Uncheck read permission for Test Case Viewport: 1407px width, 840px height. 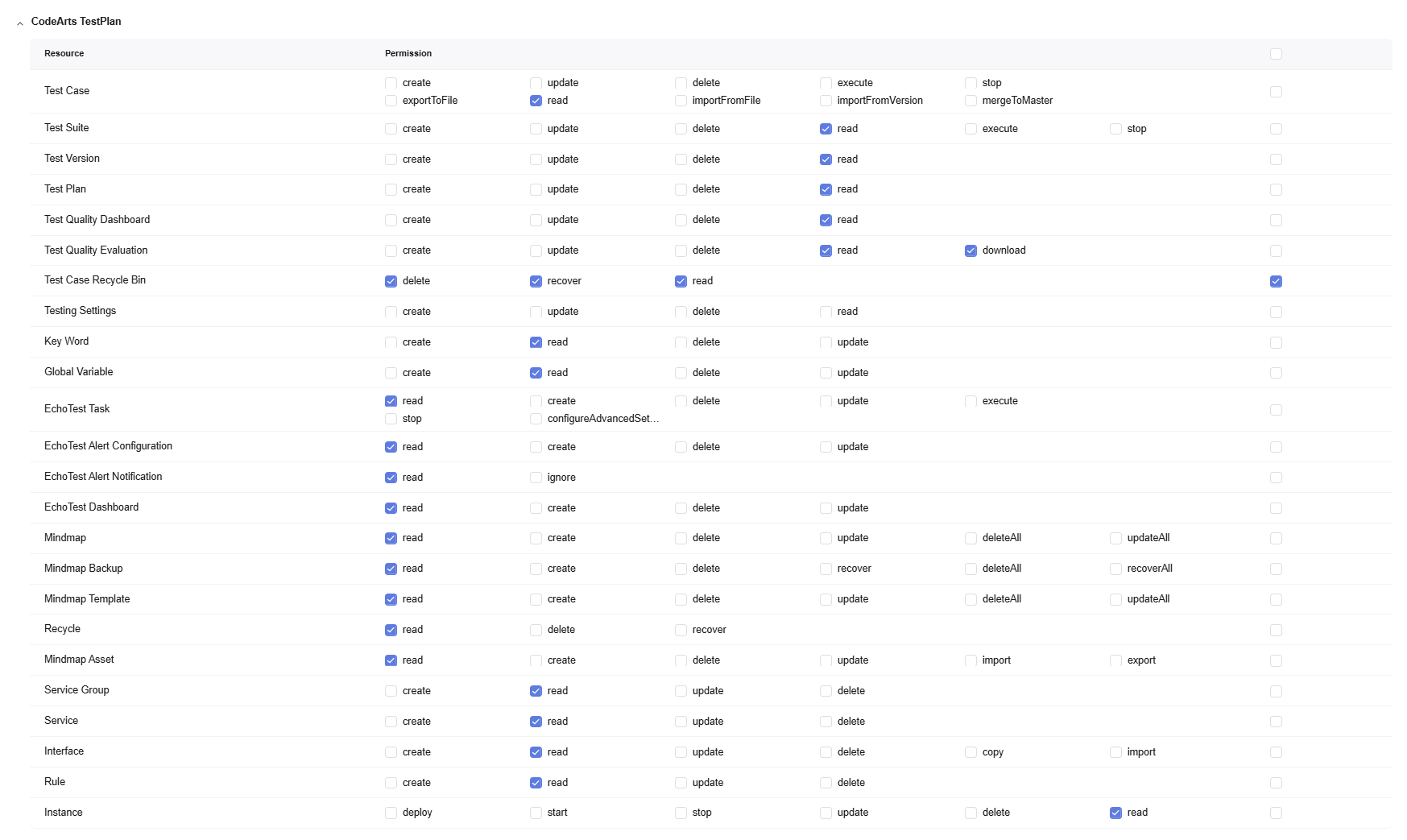tap(536, 101)
